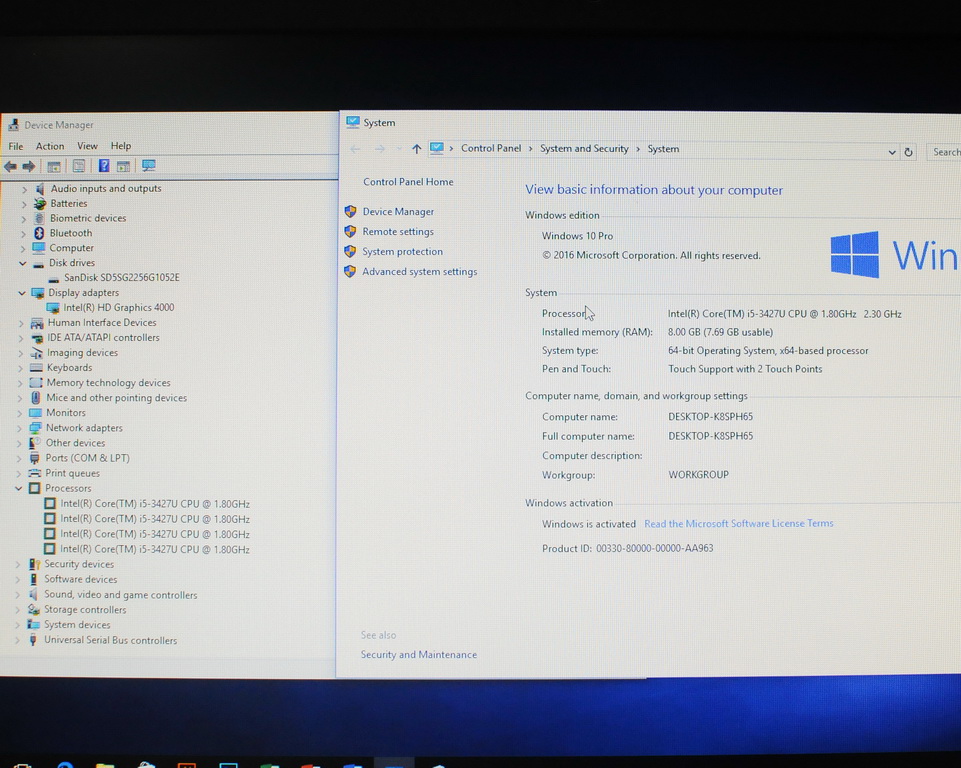Select Mice and other pointing devices
The image size is (961, 768).
pyautogui.click(x=116, y=398)
